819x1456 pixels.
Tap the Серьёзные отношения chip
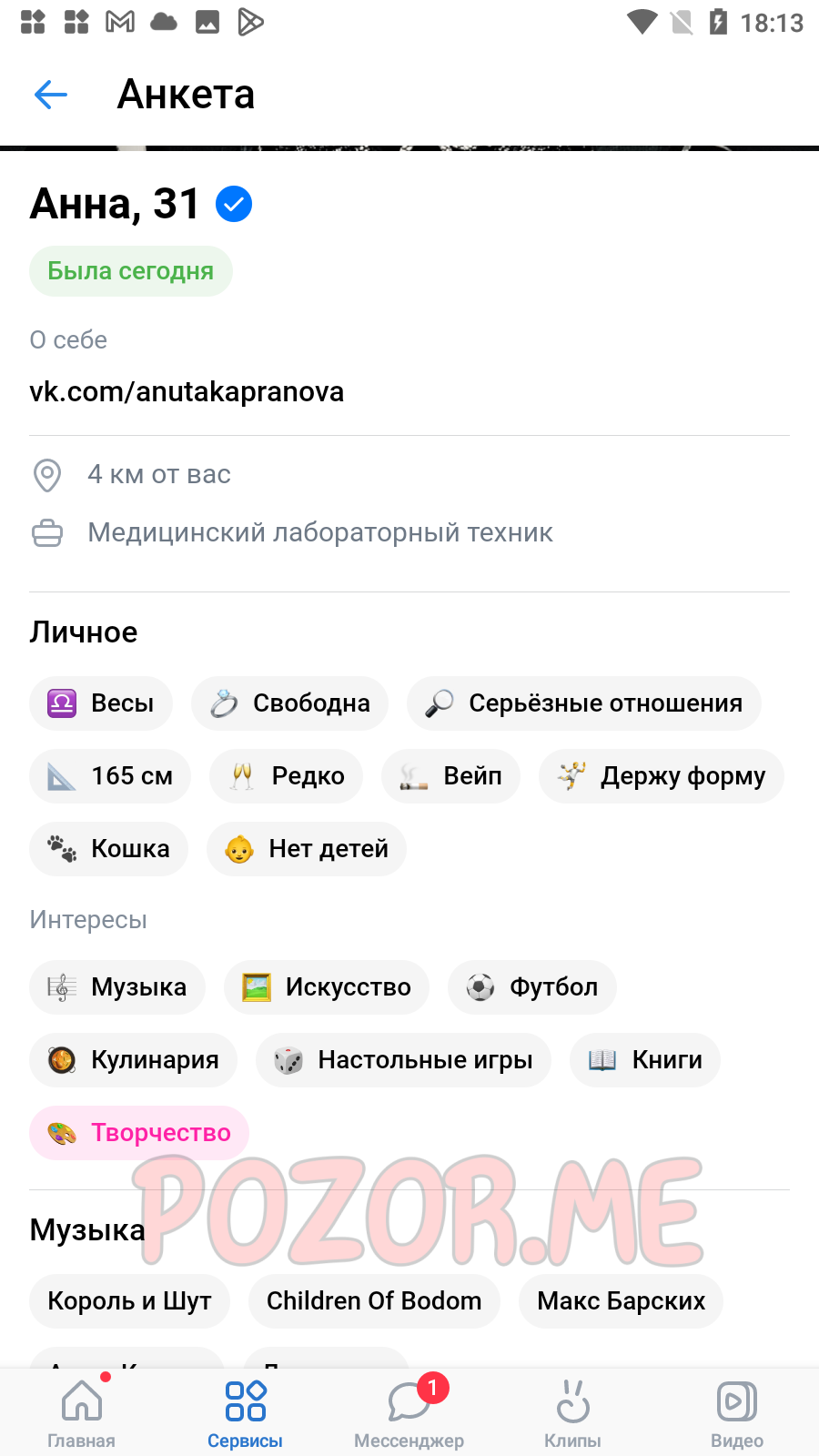pos(584,703)
